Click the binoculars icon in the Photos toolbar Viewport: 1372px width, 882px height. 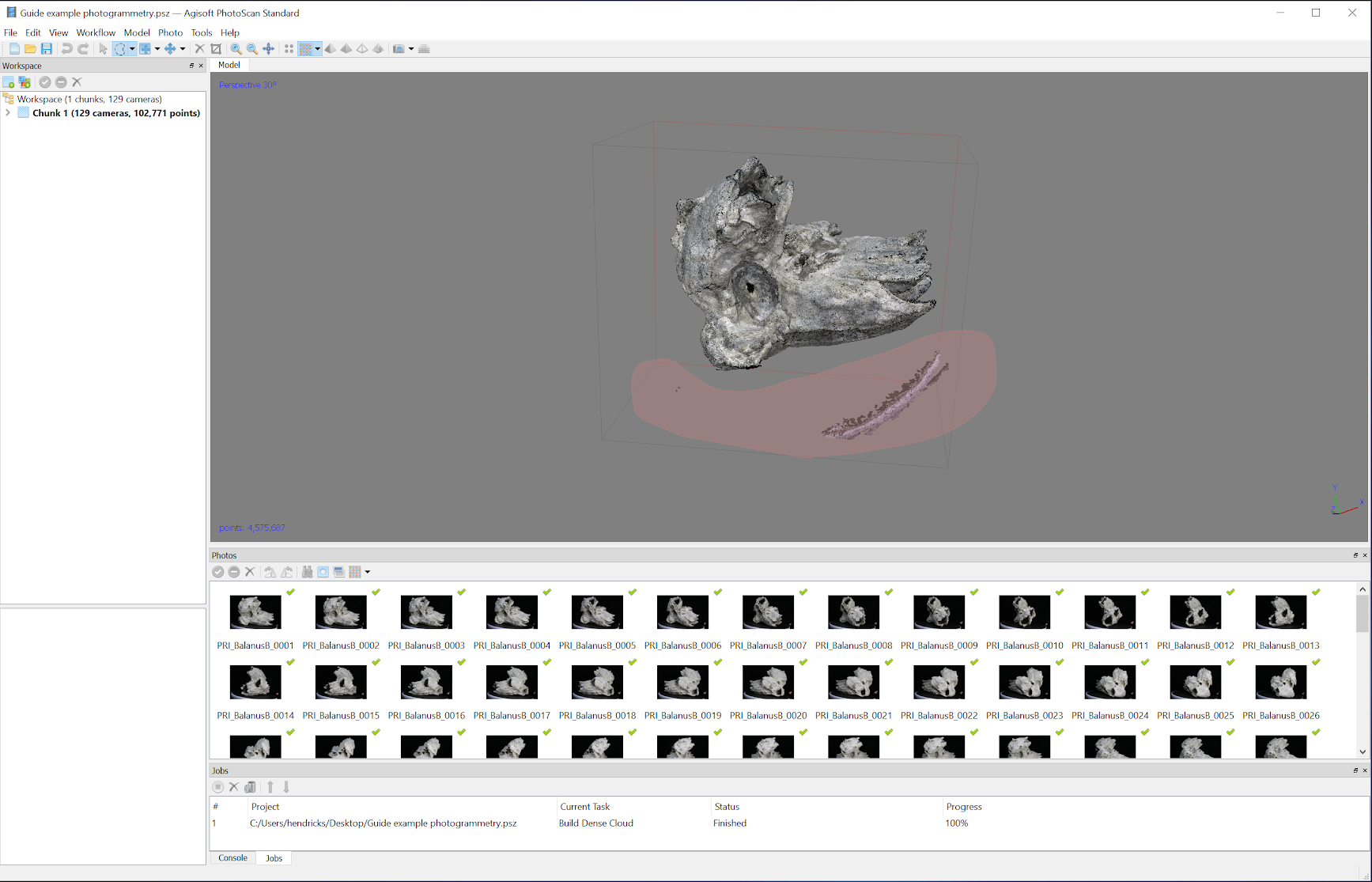307,572
